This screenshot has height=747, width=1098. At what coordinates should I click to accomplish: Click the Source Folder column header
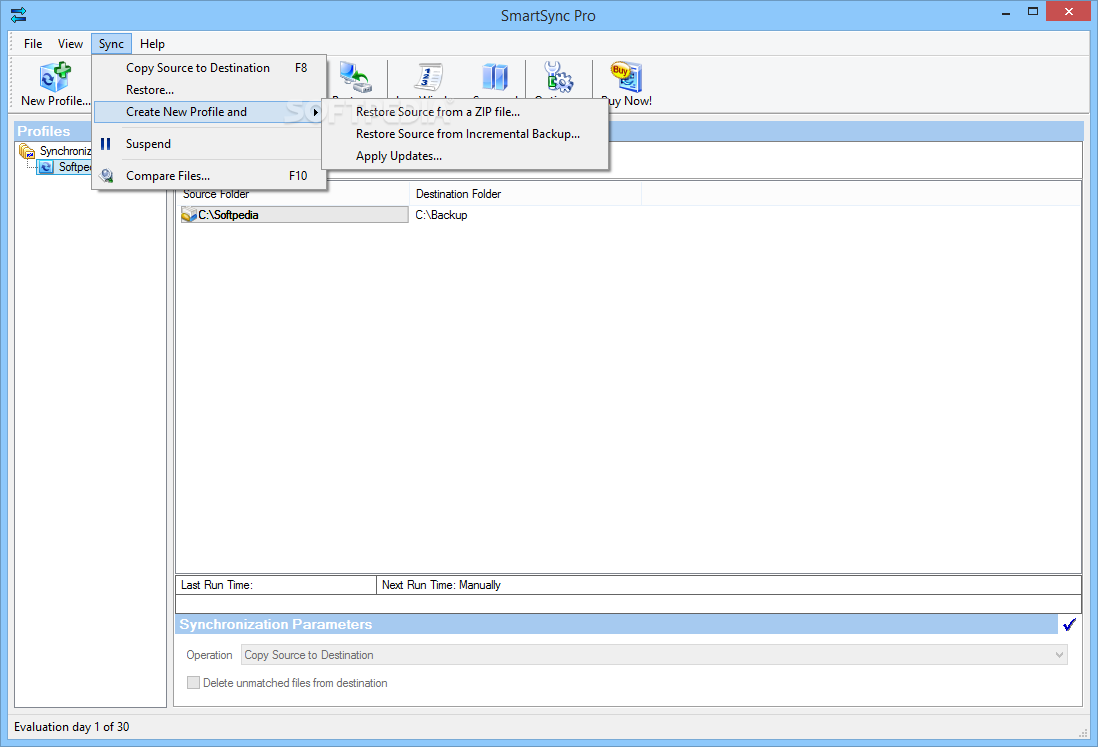click(293, 194)
